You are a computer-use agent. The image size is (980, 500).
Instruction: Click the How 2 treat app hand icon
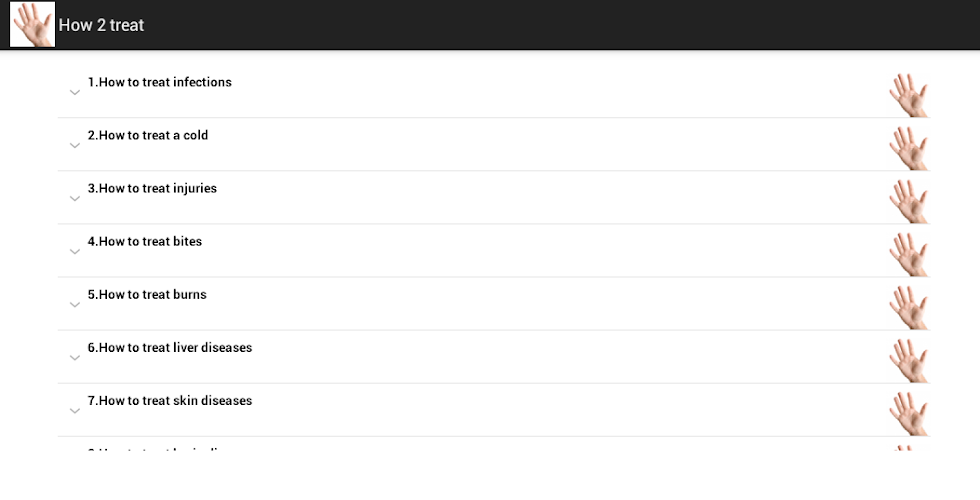(32, 24)
